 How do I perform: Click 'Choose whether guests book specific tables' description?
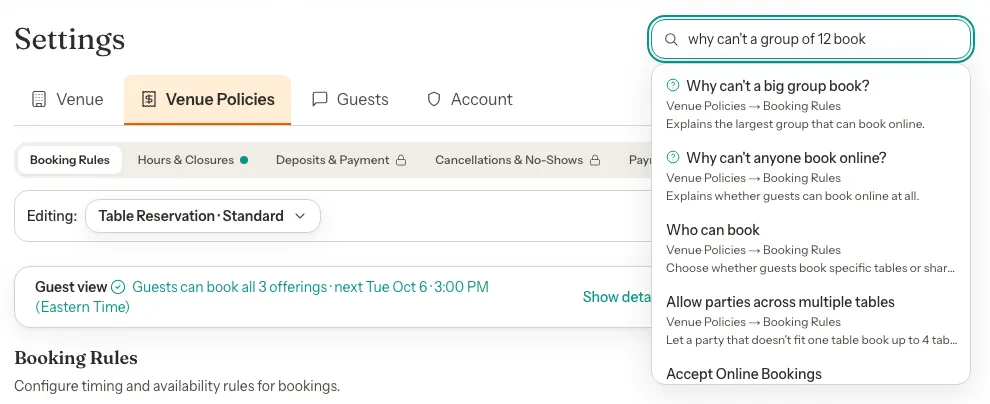pyautogui.click(x=811, y=268)
